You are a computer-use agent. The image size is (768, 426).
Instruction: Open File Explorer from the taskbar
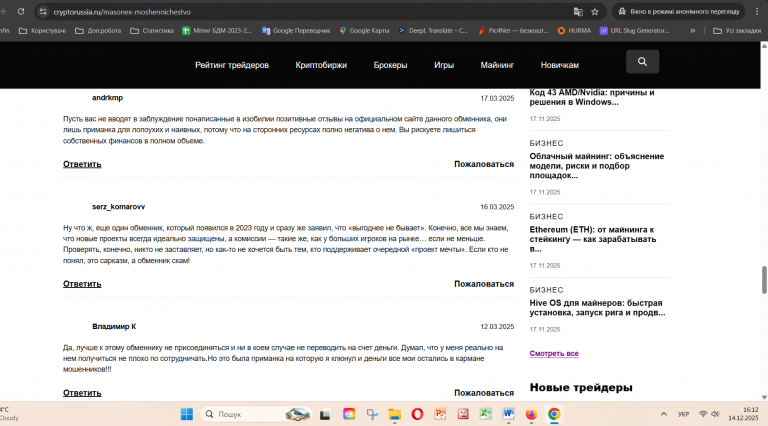[x=394, y=414]
